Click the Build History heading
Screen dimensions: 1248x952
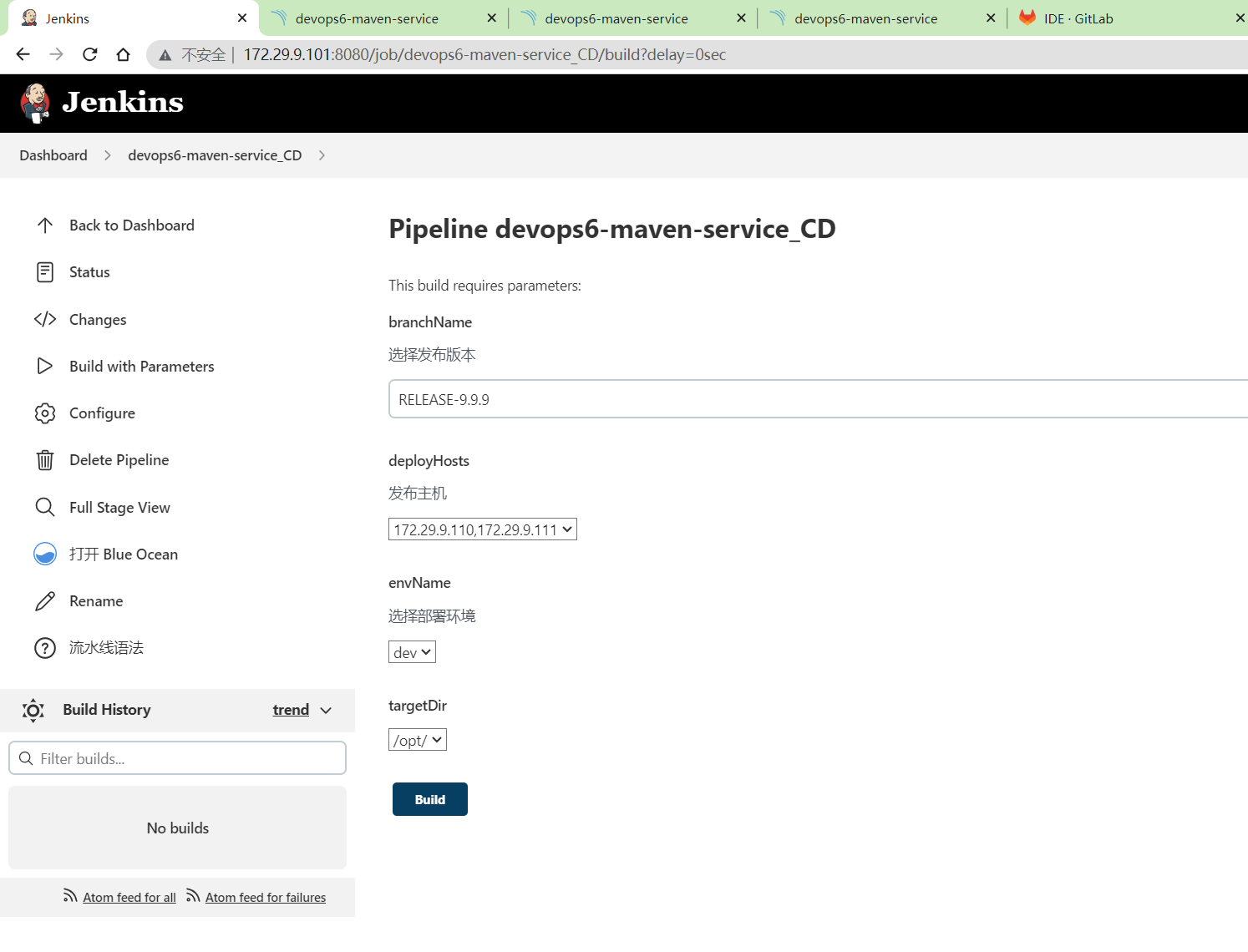(107, 710)
